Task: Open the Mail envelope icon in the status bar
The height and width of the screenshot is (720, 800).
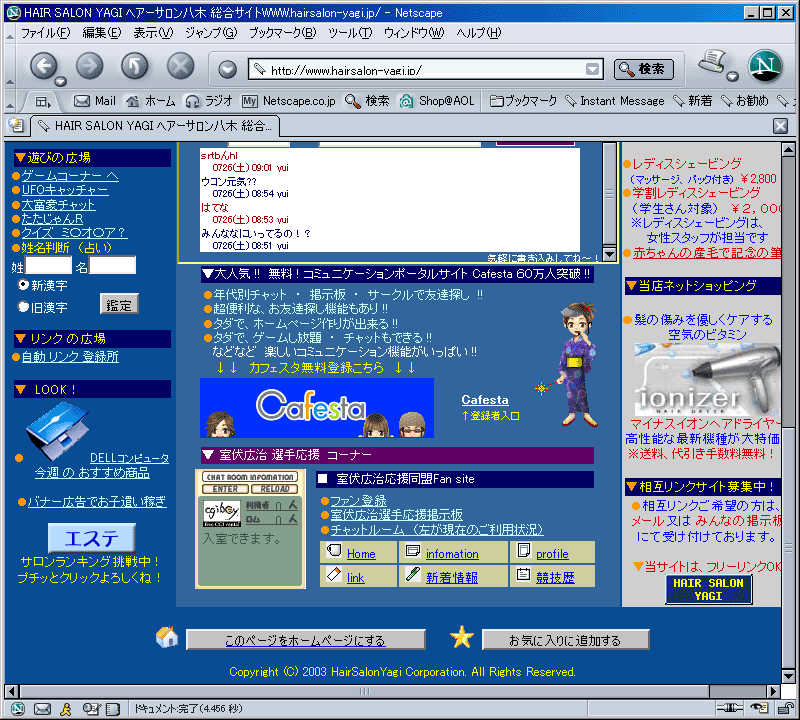Action: point(42,708)
